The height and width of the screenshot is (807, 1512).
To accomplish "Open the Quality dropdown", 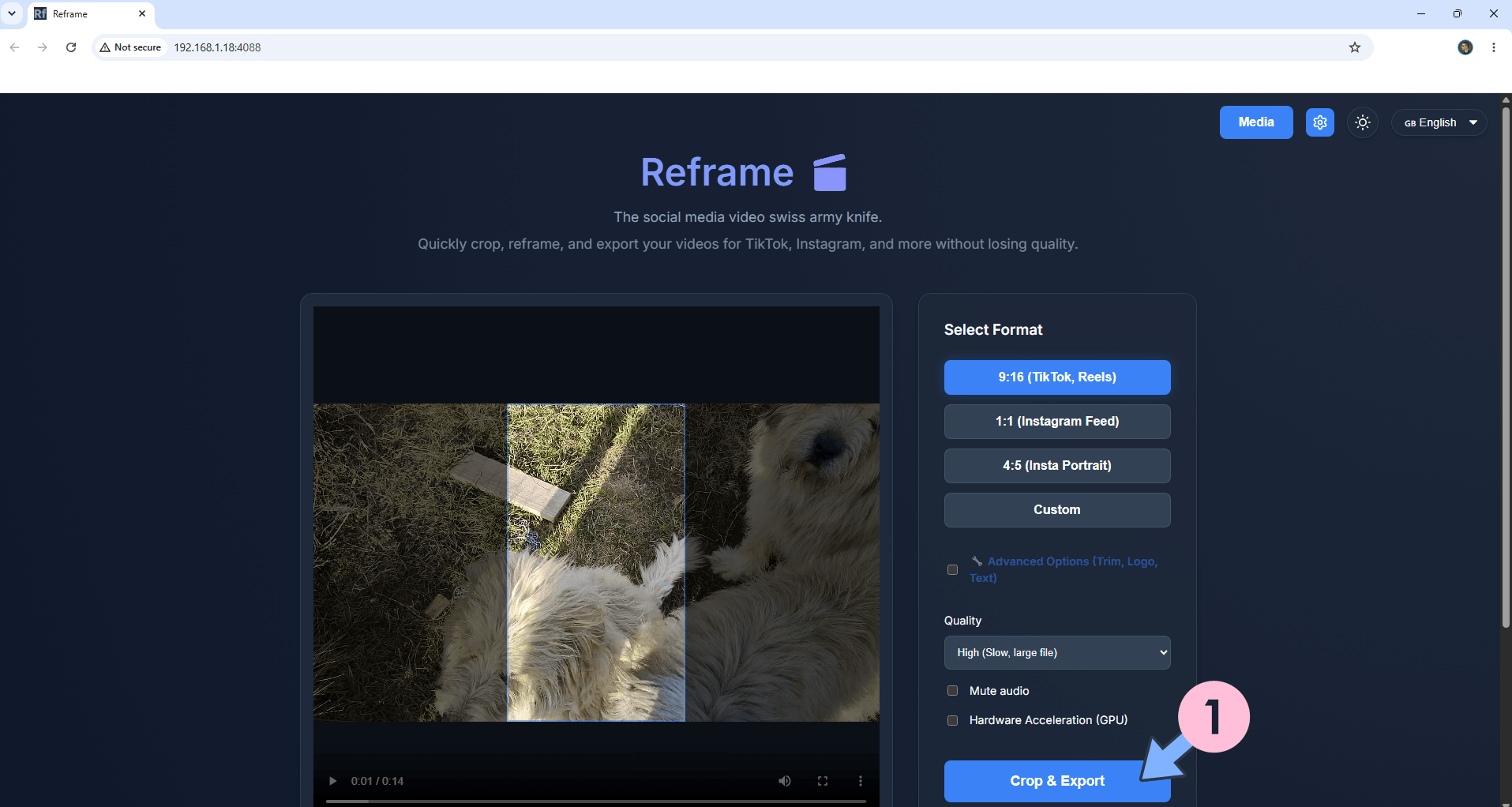I will pyautogui.click(x=1057, y=653).
